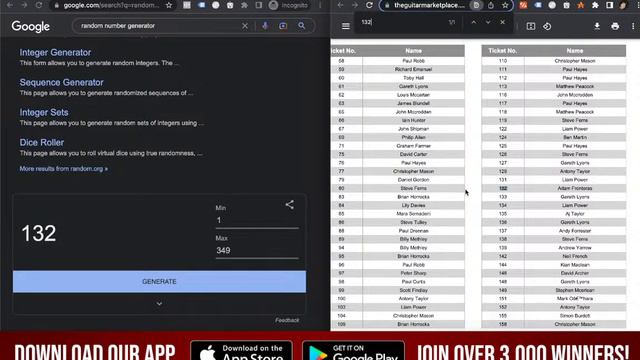Click the share icon in the PDF window address bar
Viewport: 640px width, 360px height.
pos(491,5)
